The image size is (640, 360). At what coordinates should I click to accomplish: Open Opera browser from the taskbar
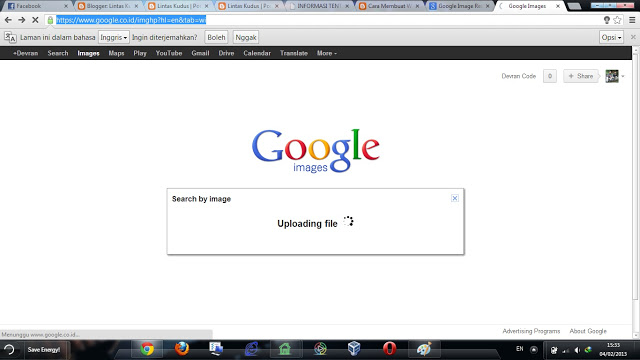(x=389, y=349)
